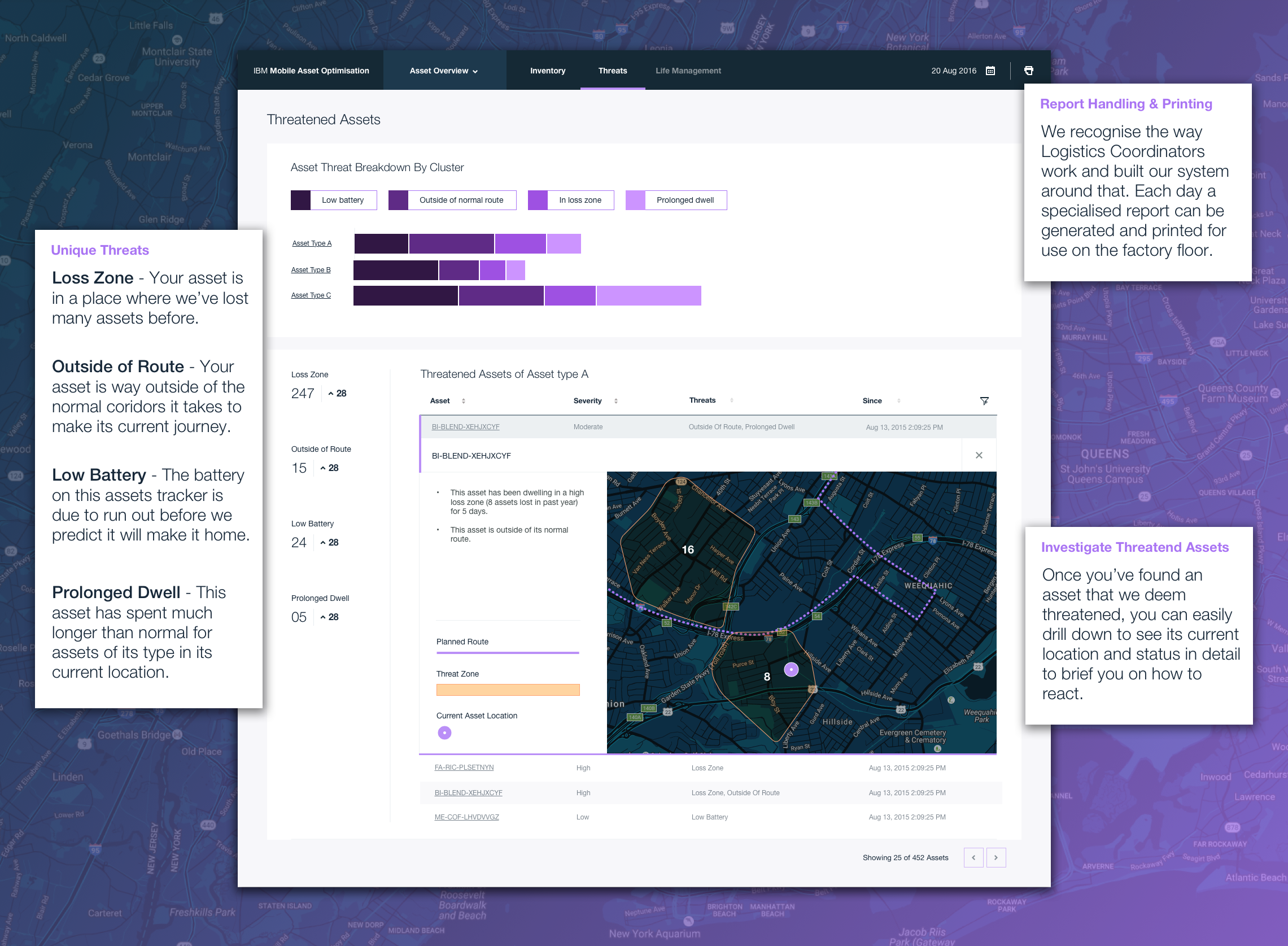Open the Asset Overview dropdown
1288x946 pixels.
pos(444,71)
